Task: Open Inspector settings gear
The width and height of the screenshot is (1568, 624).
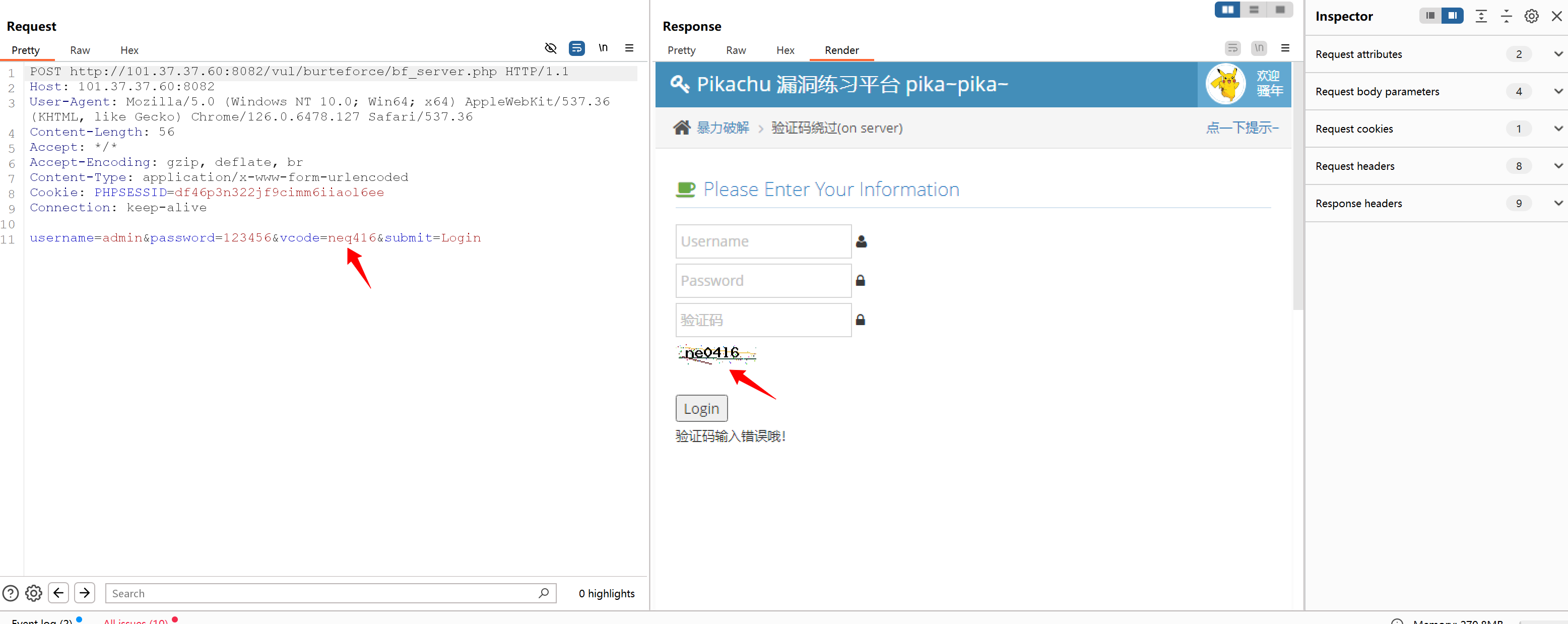Action: tap(1531, 17)
